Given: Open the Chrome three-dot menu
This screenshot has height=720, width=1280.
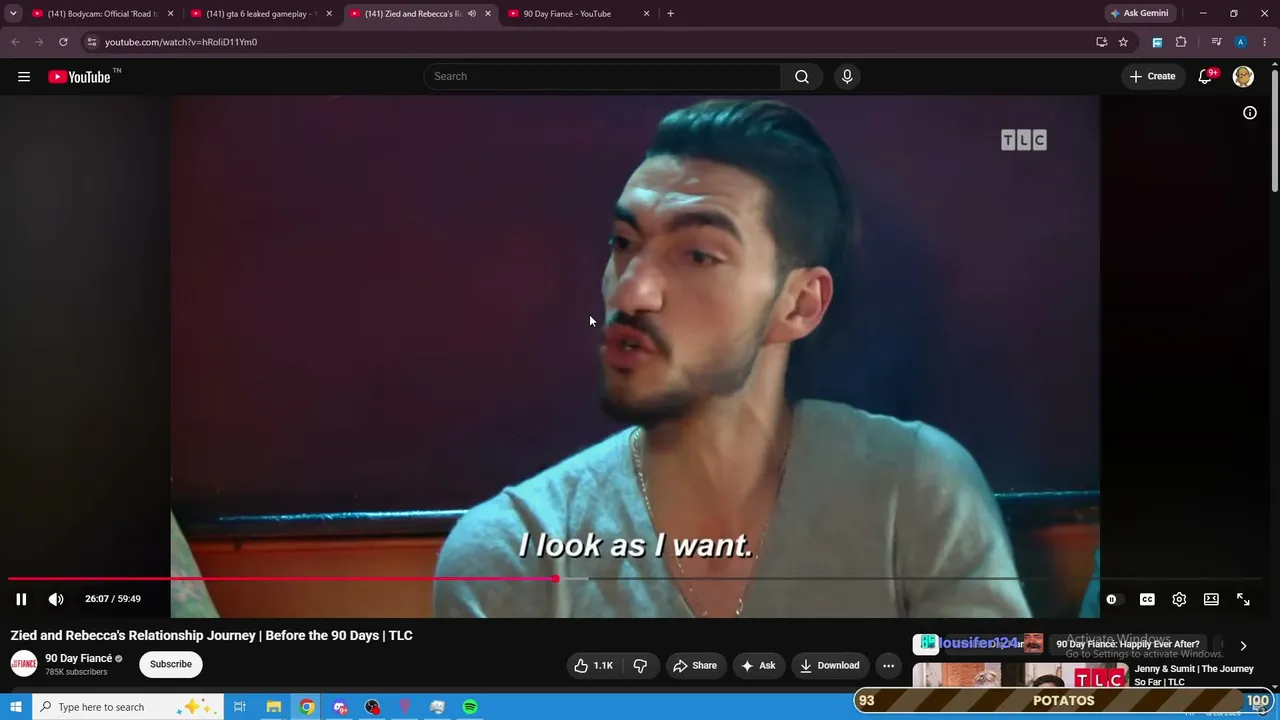Looking at the screenshot, I should 1265,42.
